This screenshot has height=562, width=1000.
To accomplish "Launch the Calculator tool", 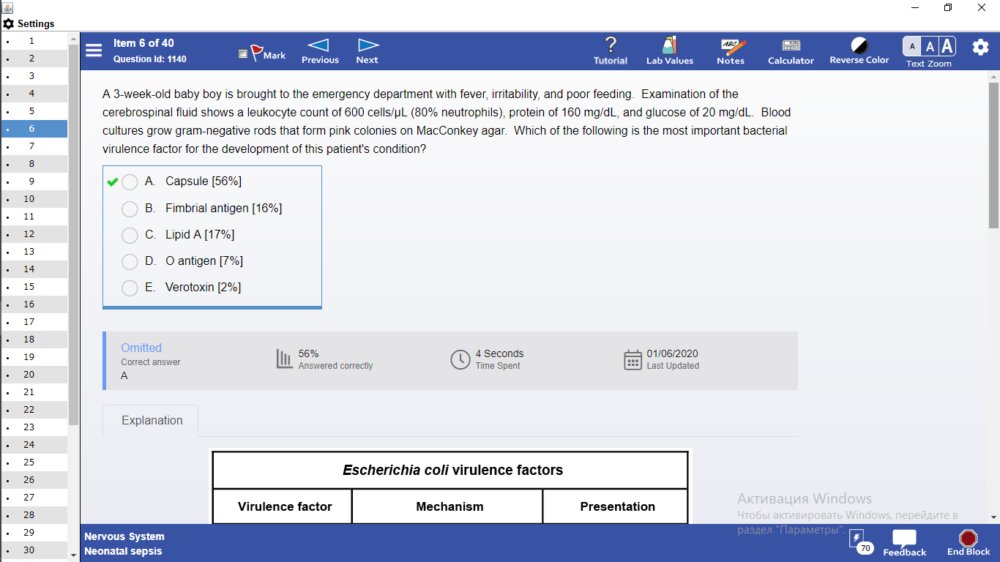I will click(x=791, y=45).
